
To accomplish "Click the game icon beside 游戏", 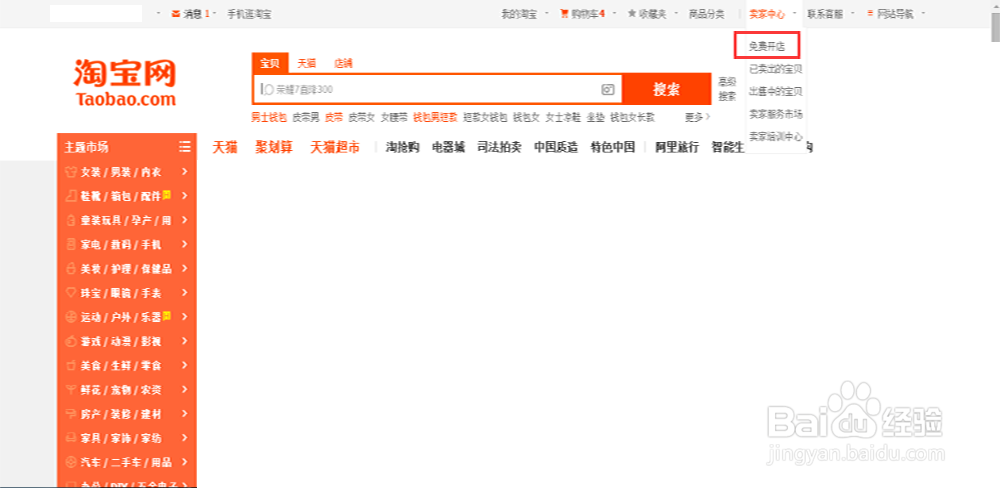I will point(71,341).
